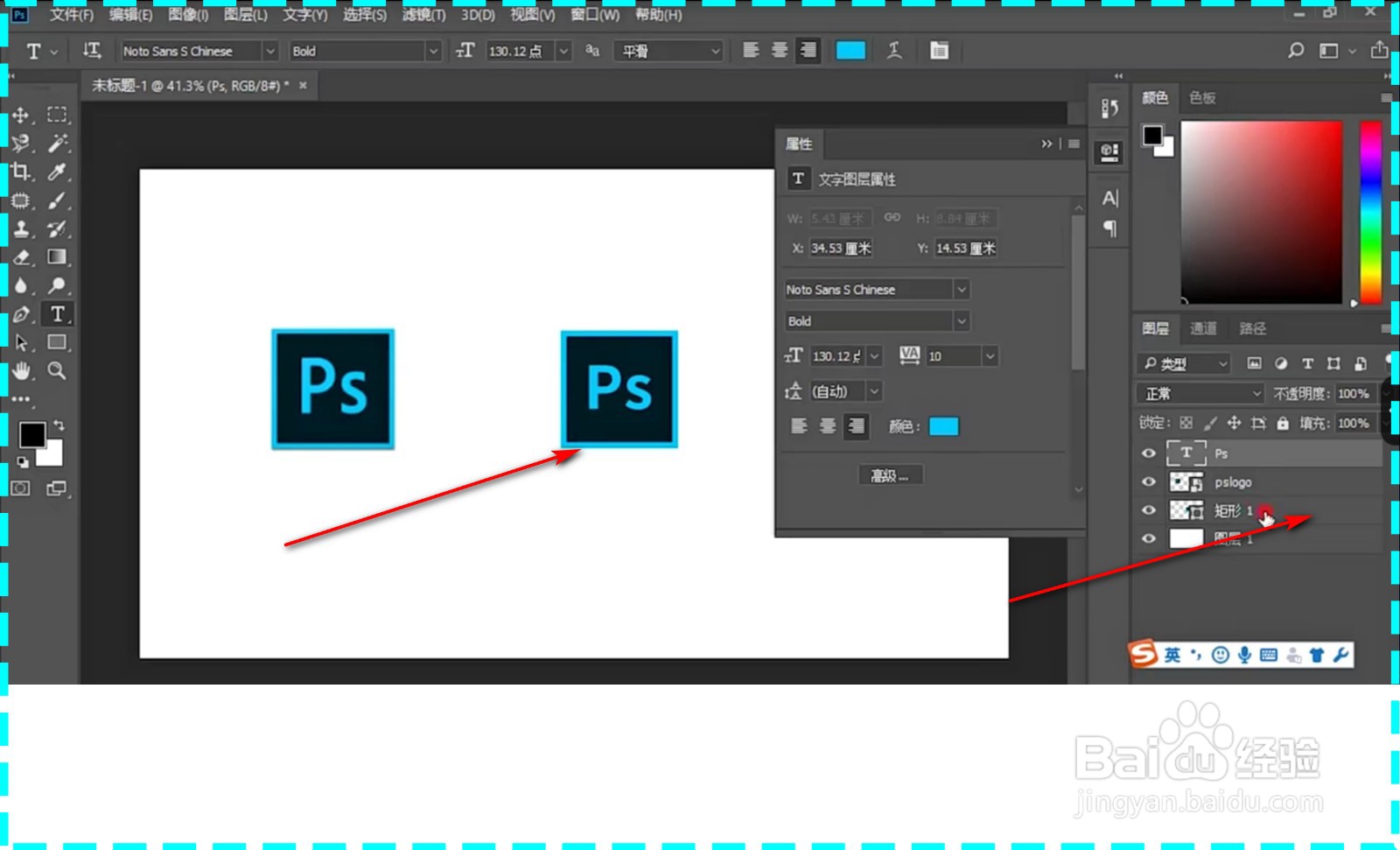The width and height of the screenshot is (1400, 850).
Task: Hide the pslogo layer
Action: pos(1149,481)
